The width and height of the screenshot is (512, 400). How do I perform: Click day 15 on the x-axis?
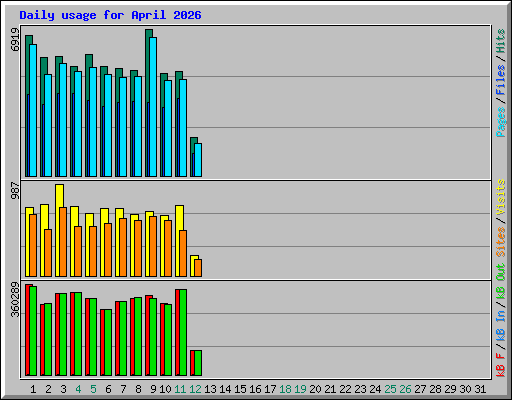pos(240,389)
